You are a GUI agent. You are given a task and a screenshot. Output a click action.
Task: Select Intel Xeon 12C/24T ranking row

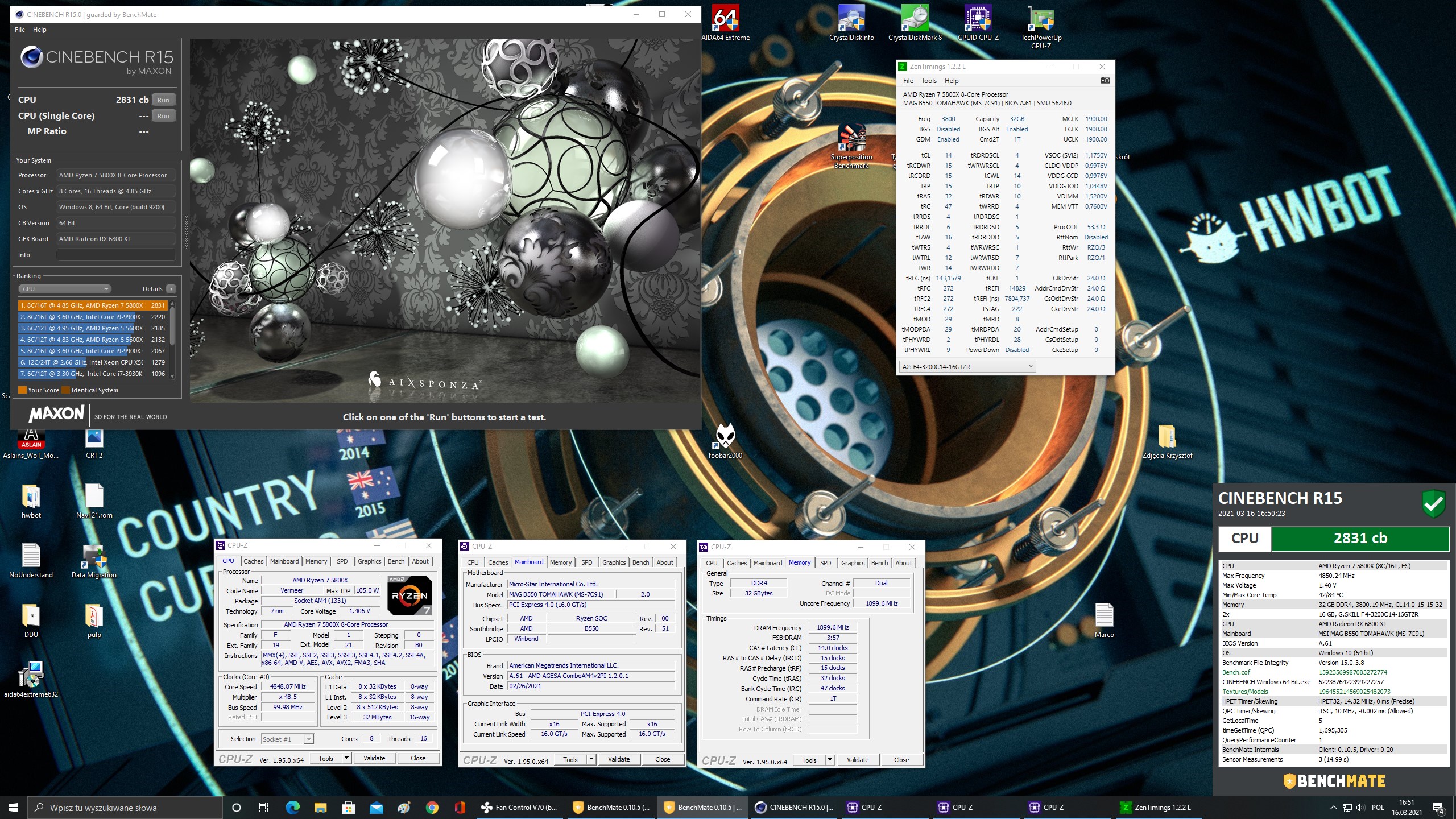click(x=93, y=362)
